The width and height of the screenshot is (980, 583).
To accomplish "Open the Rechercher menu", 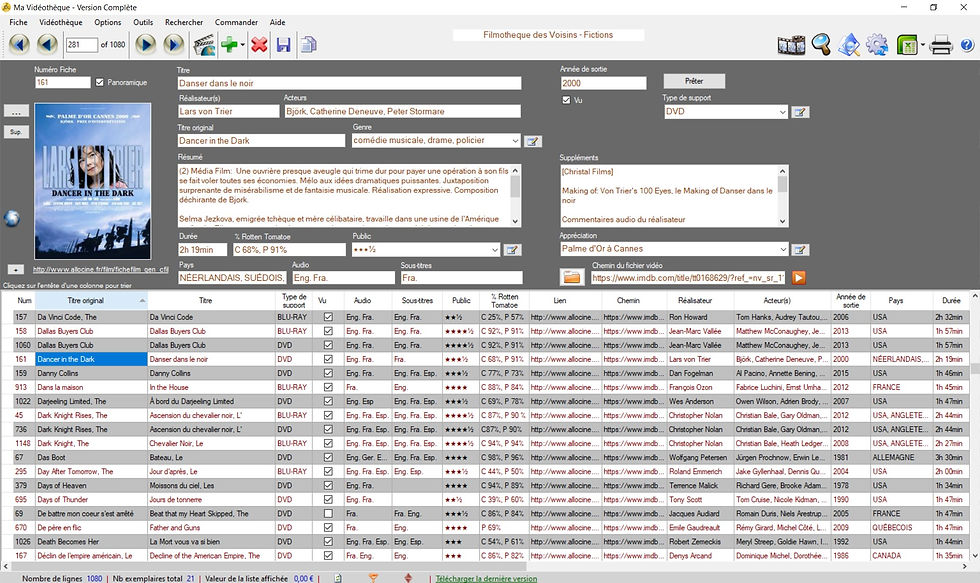I will point(184,22).
